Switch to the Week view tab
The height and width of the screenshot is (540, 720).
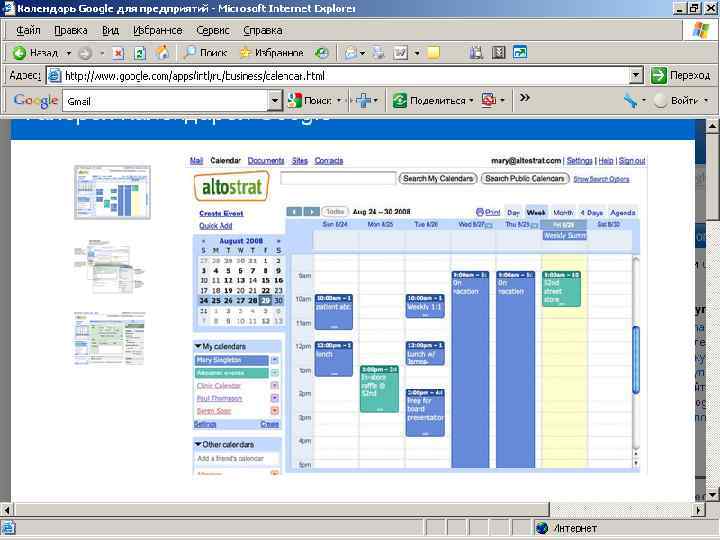[x=536, y=213]
